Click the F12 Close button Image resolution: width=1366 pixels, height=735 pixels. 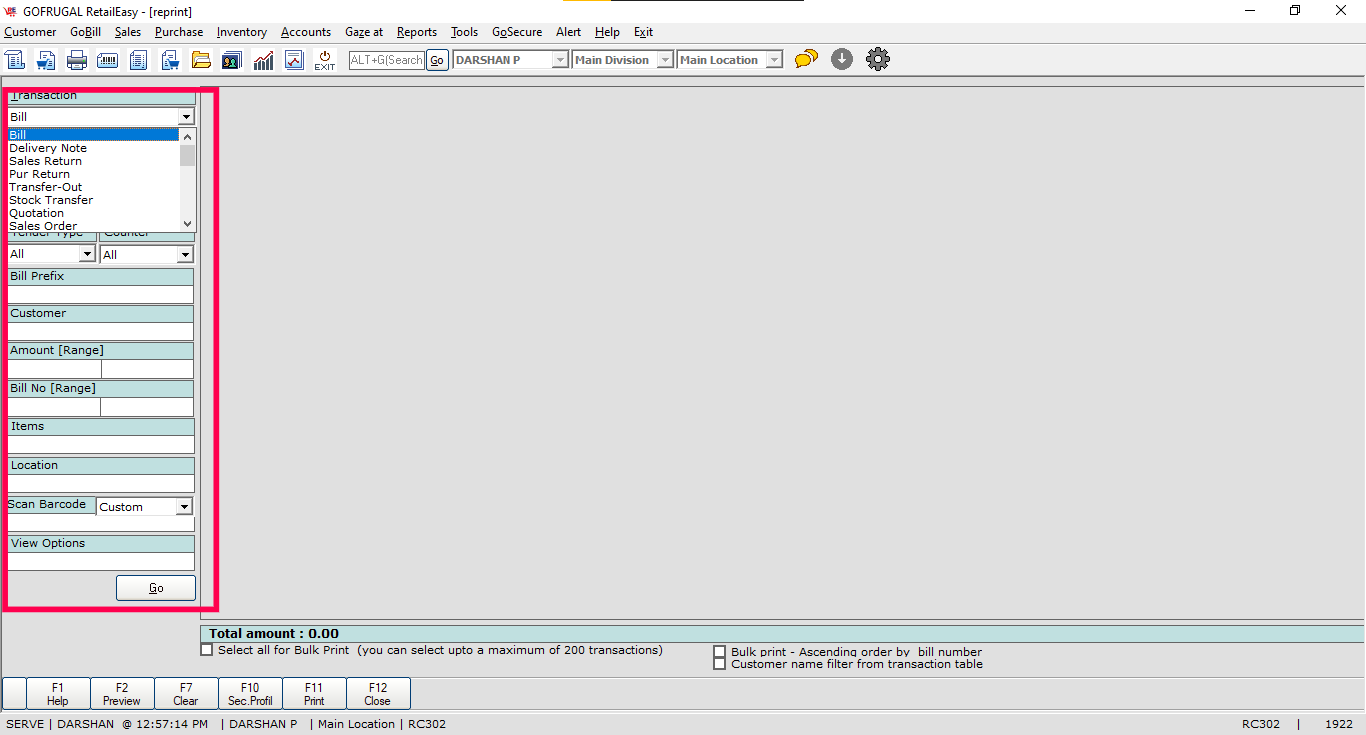[378, 694]
